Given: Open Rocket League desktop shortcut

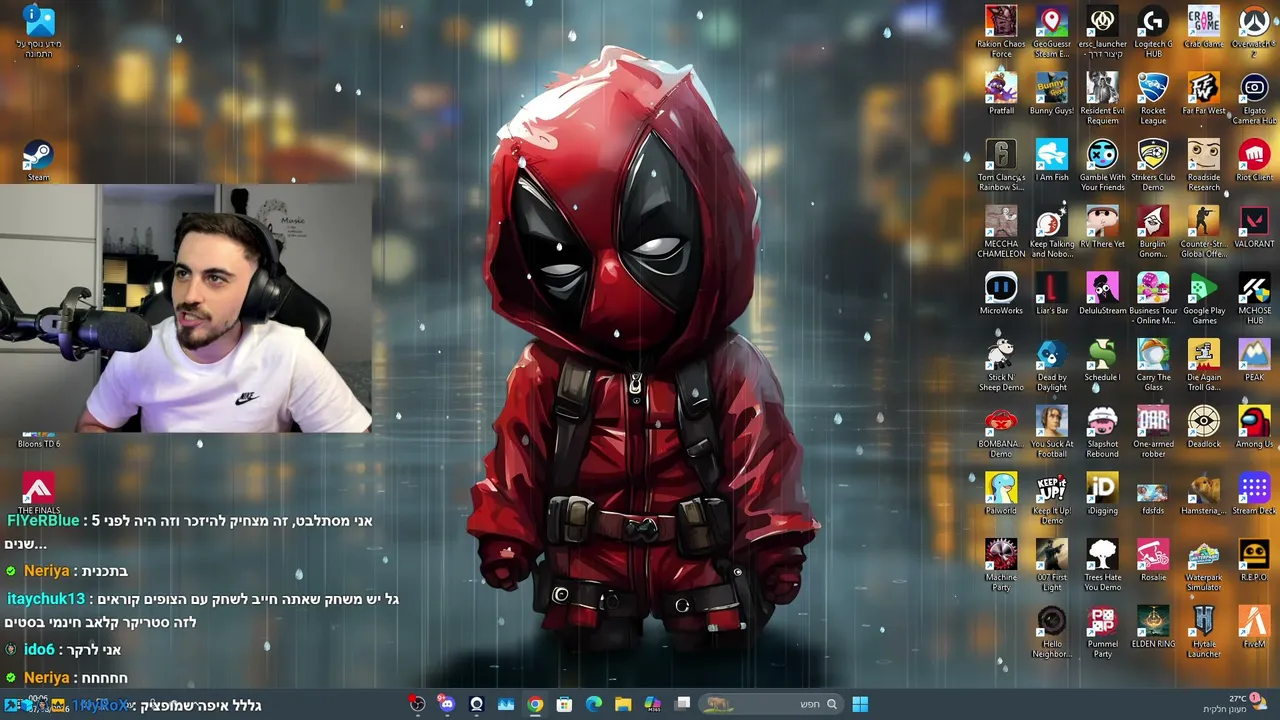Looking at the screenshot, I should click(1153, 99).
